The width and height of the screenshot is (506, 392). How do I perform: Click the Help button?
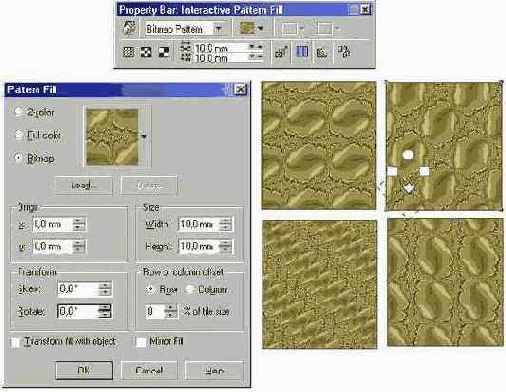(214, 370)
